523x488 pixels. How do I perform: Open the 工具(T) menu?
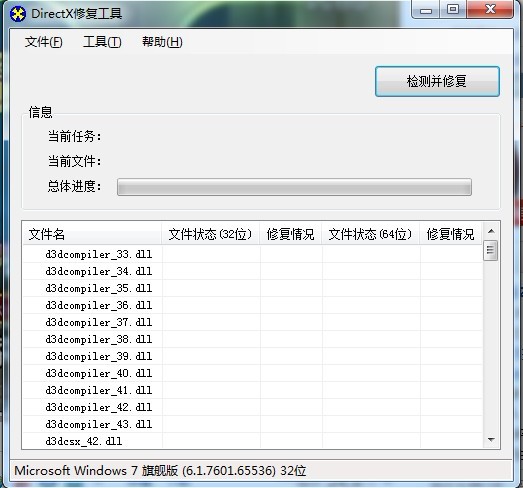pyautogui.click(x=102, y=42)
